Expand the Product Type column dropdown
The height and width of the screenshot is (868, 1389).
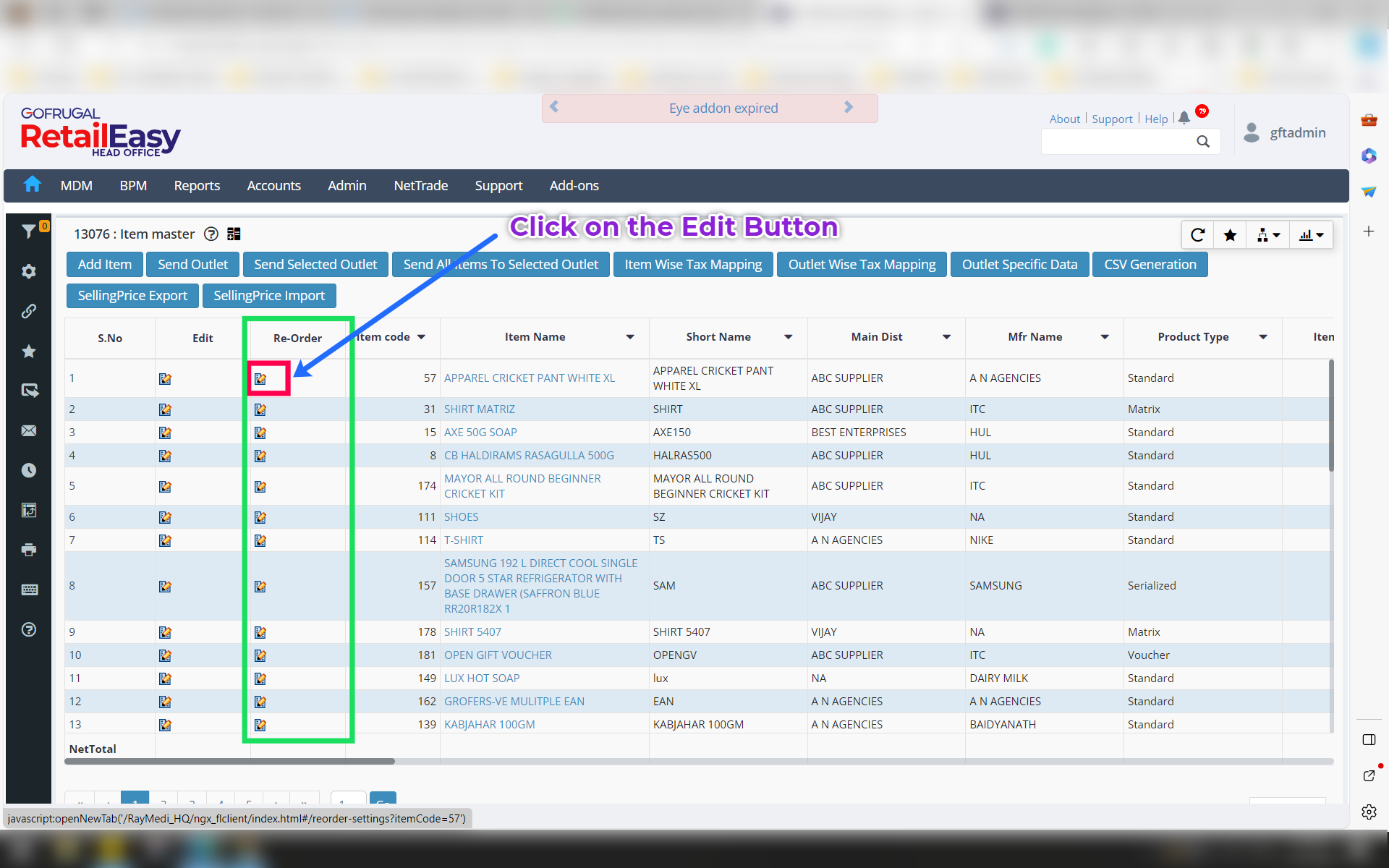(1263, 337)
